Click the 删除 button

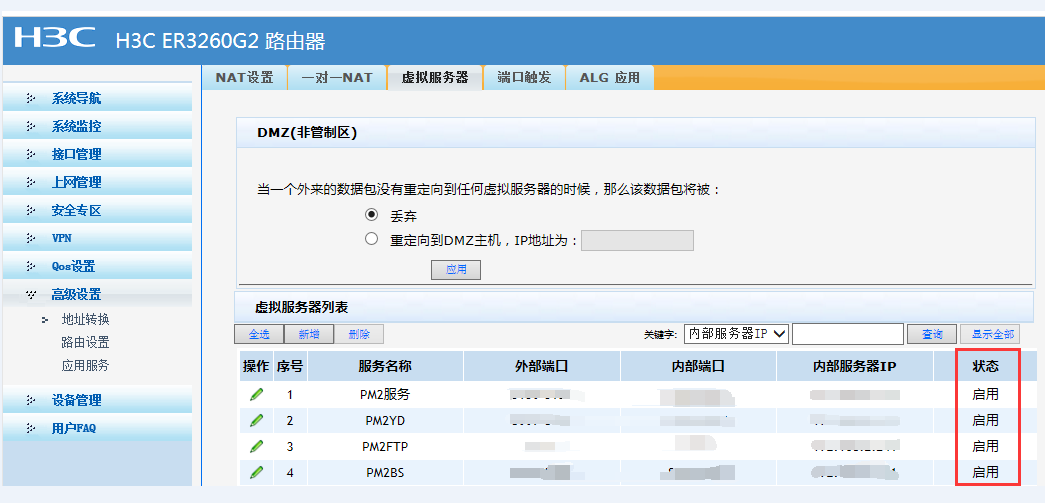click(359, 334)
